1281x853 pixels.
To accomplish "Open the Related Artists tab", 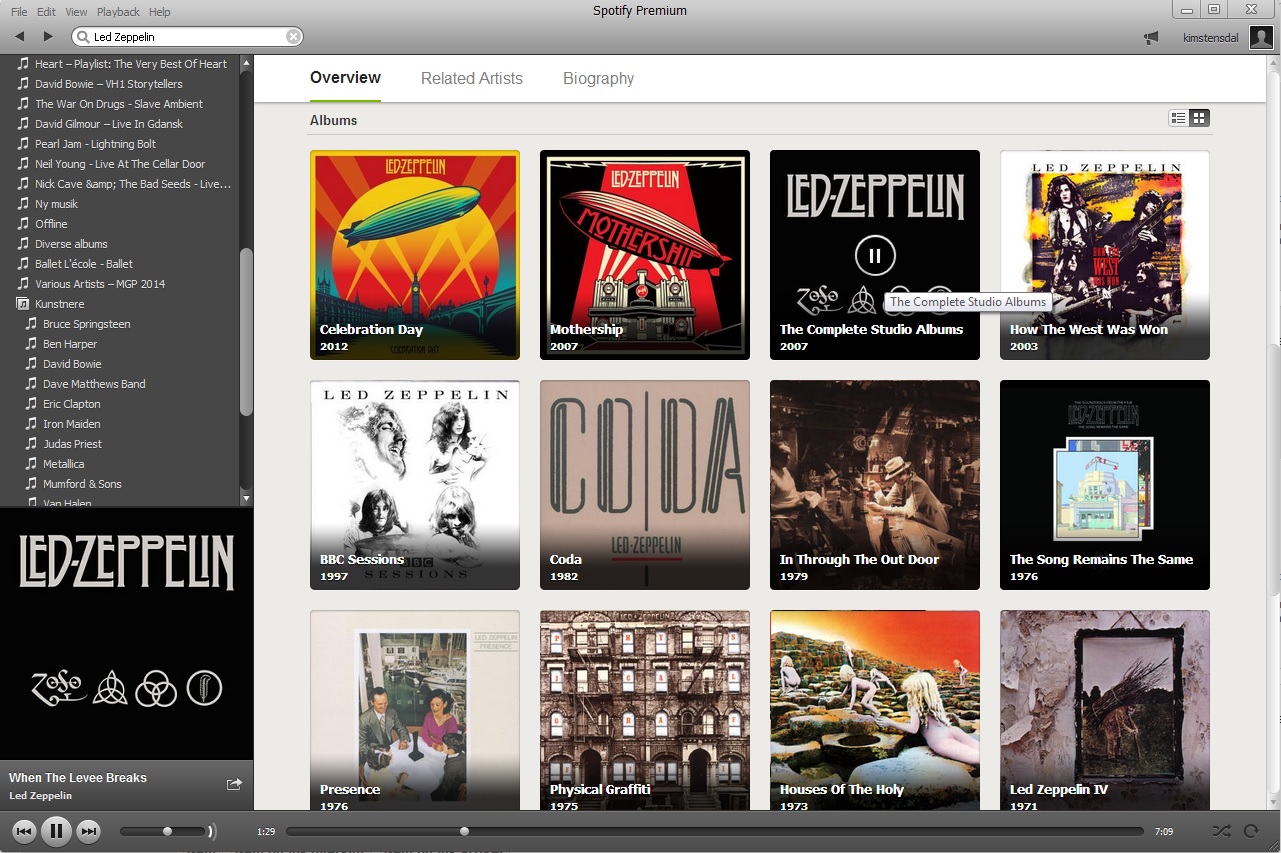I will tap(471, 79).
